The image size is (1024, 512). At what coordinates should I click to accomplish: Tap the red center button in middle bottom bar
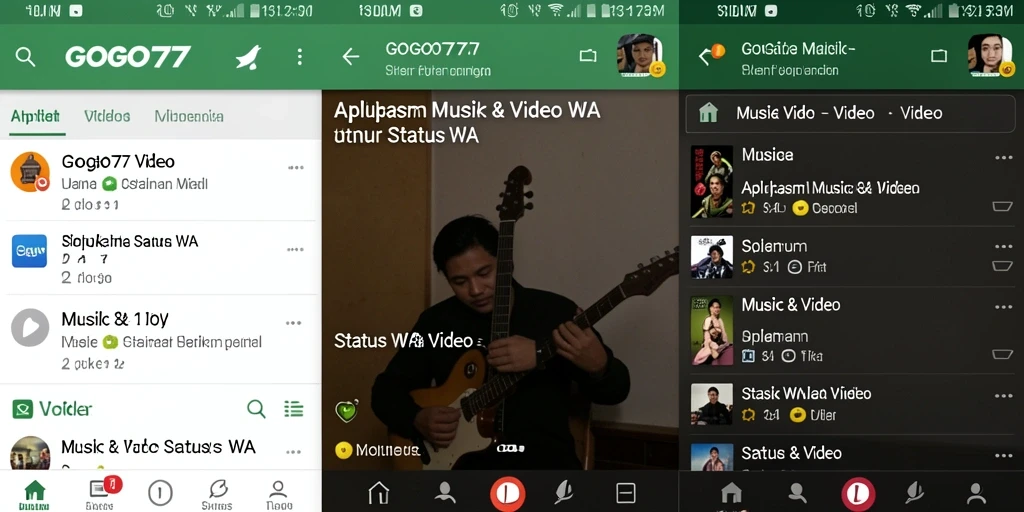pos(507,492)
